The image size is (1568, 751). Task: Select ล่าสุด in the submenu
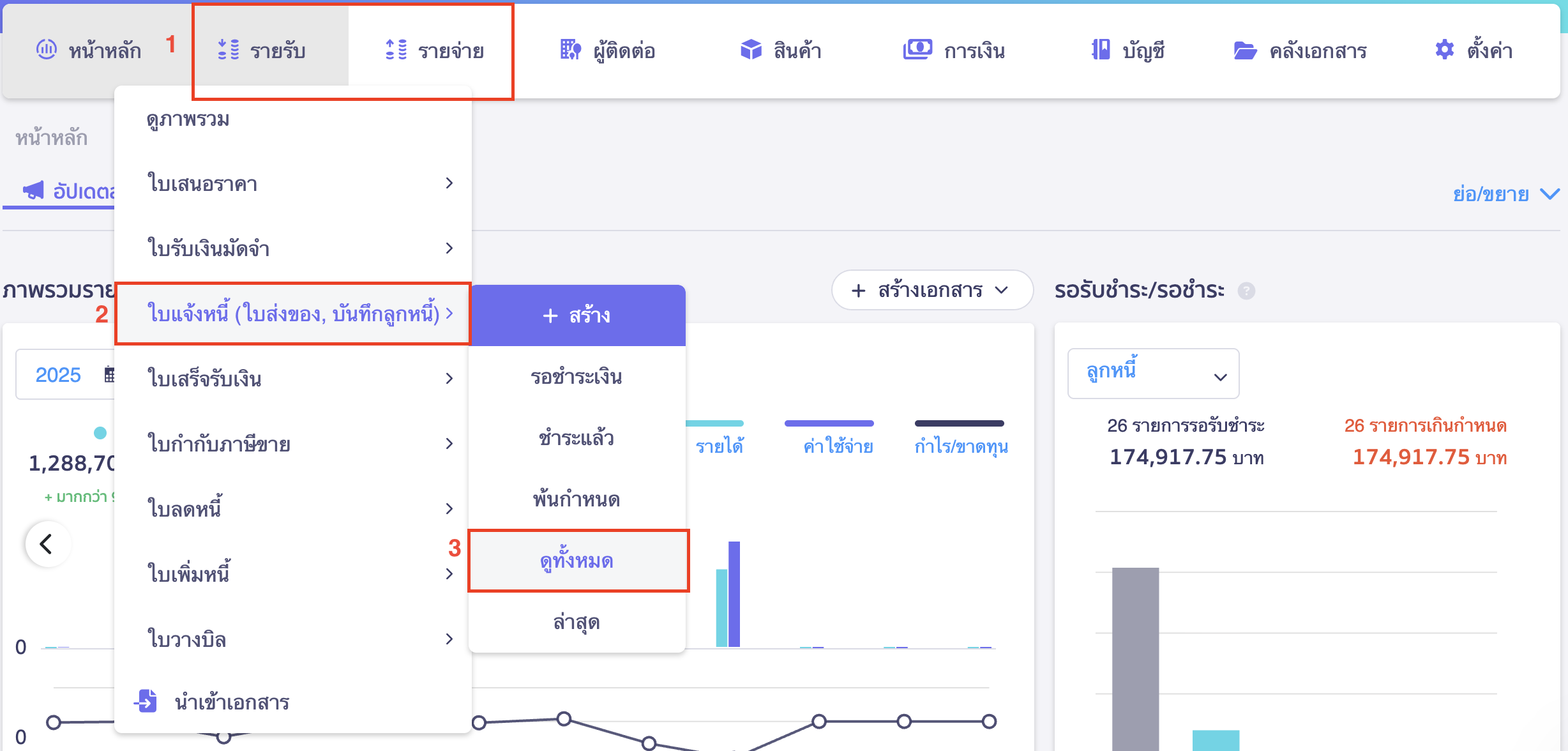pos(577,622)
